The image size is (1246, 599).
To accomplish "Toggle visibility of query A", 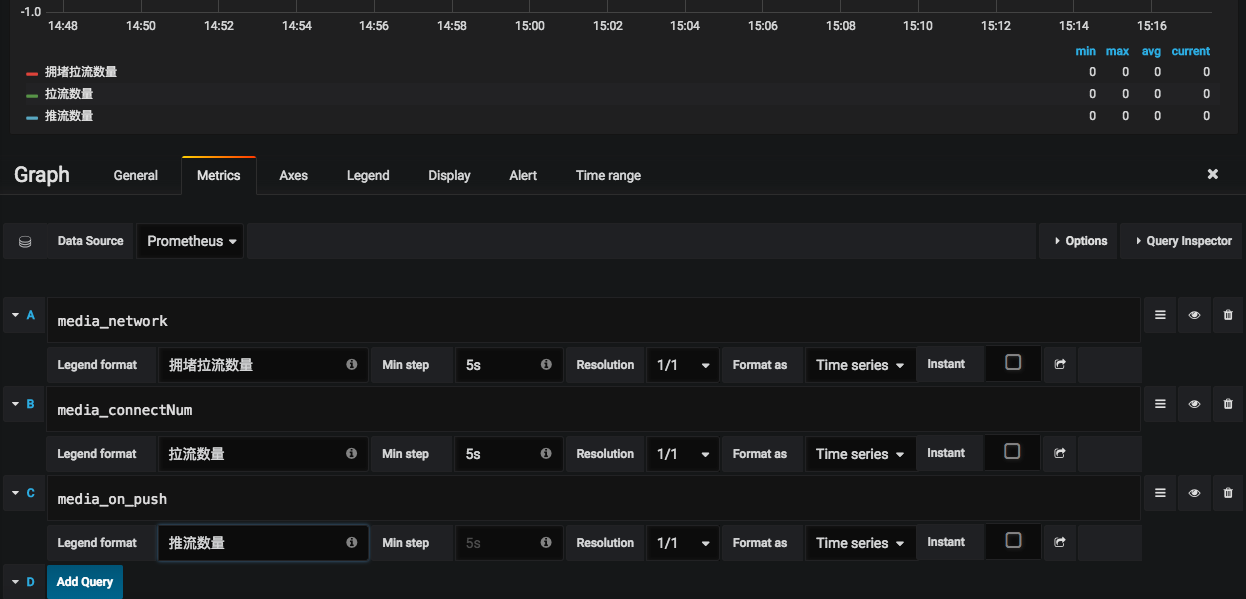I will (1194, 315).
